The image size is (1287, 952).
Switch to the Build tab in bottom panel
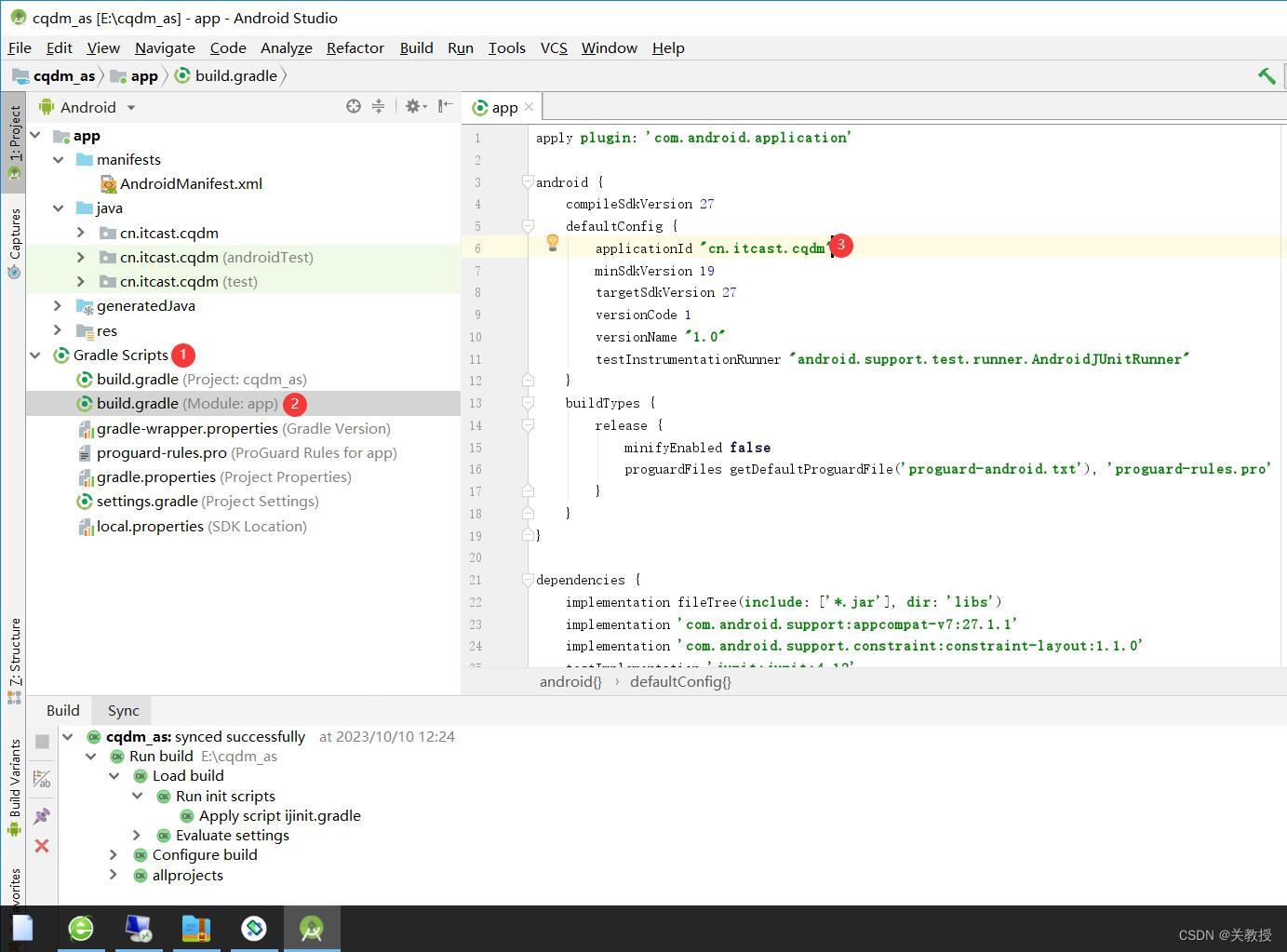[x=63, y=710]
